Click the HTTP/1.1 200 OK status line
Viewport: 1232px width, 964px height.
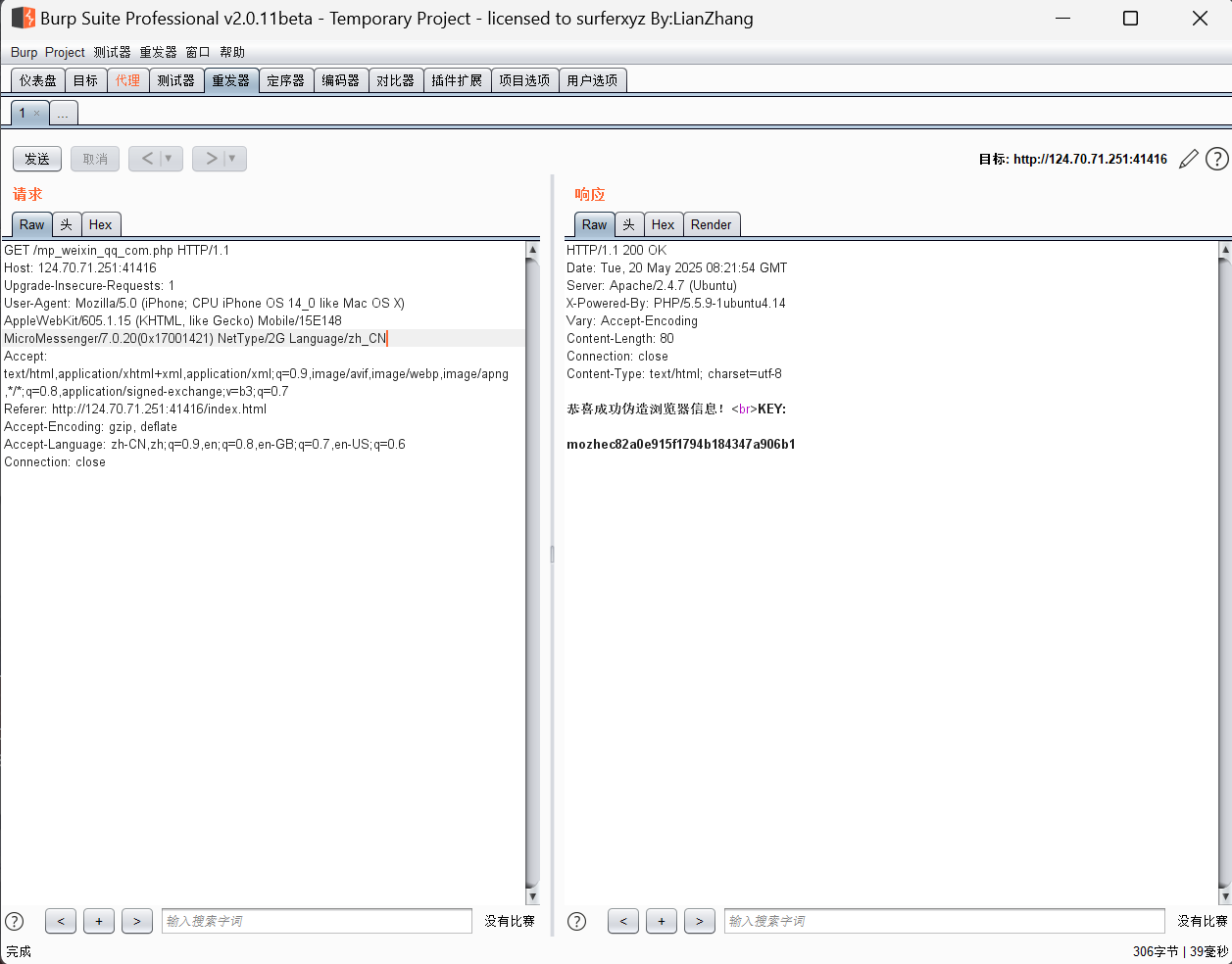pos(616,250)
